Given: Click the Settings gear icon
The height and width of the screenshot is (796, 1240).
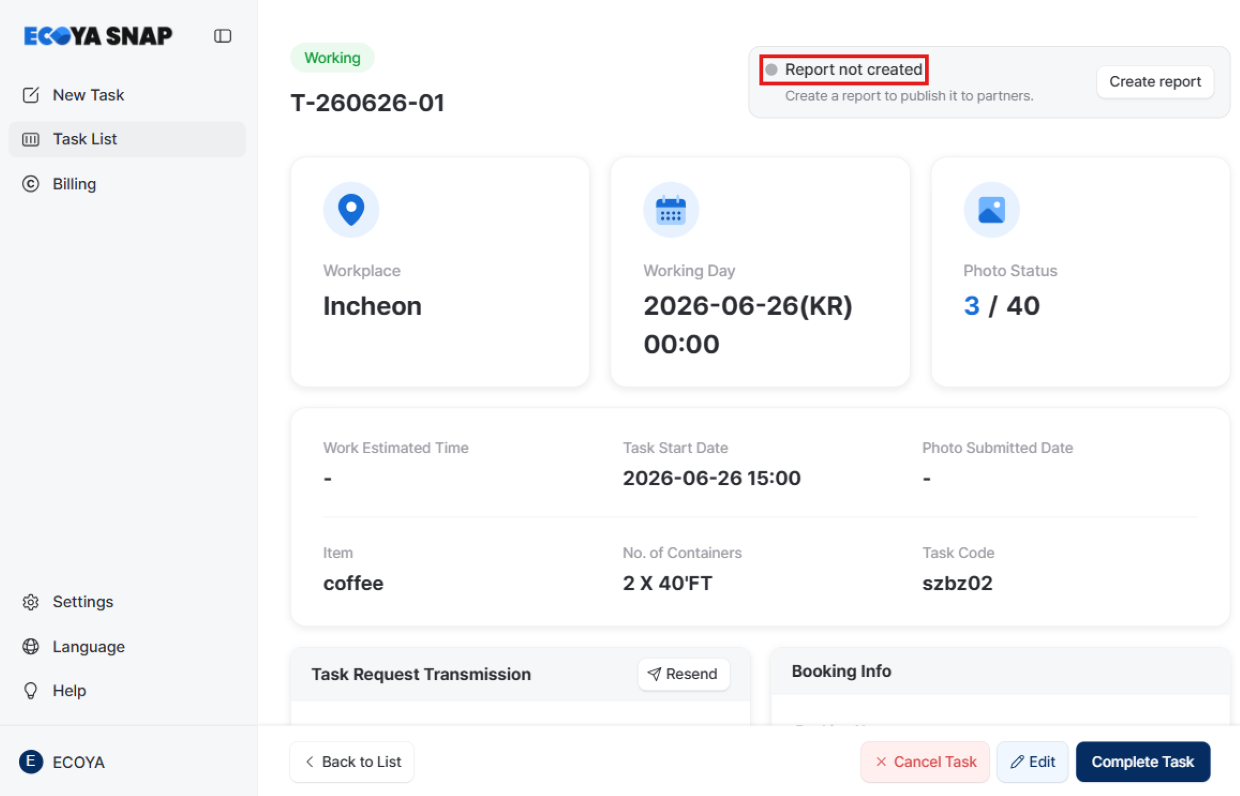Looking at the screenshot, I should (x=31, y=602).
